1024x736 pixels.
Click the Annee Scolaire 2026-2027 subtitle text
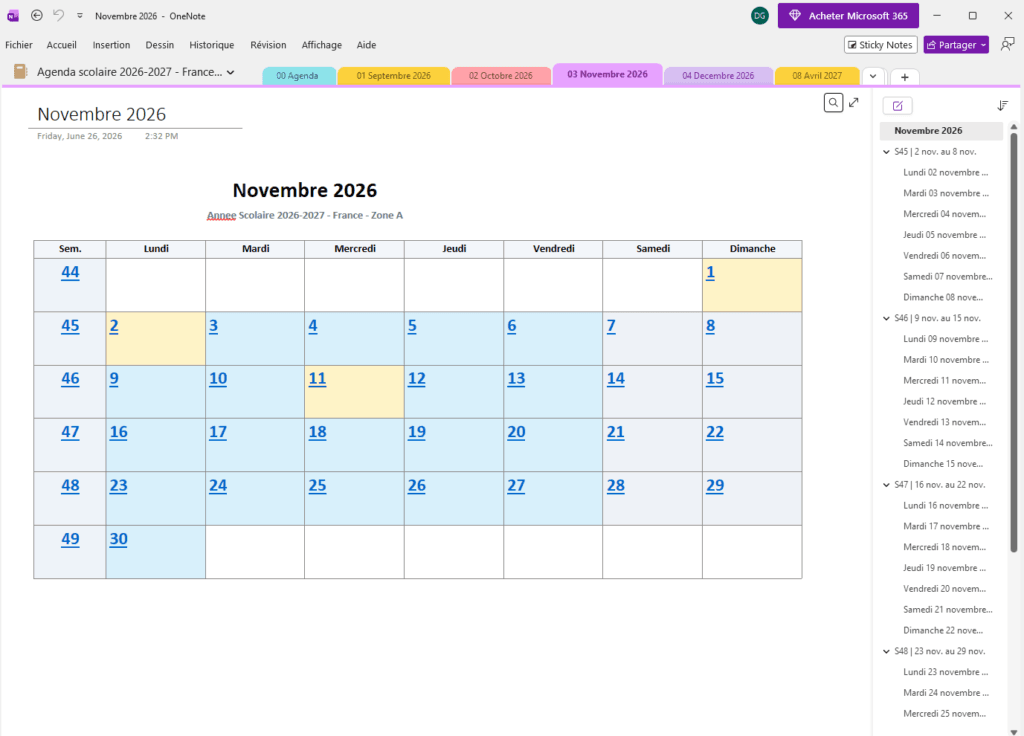tap(304, 216)
